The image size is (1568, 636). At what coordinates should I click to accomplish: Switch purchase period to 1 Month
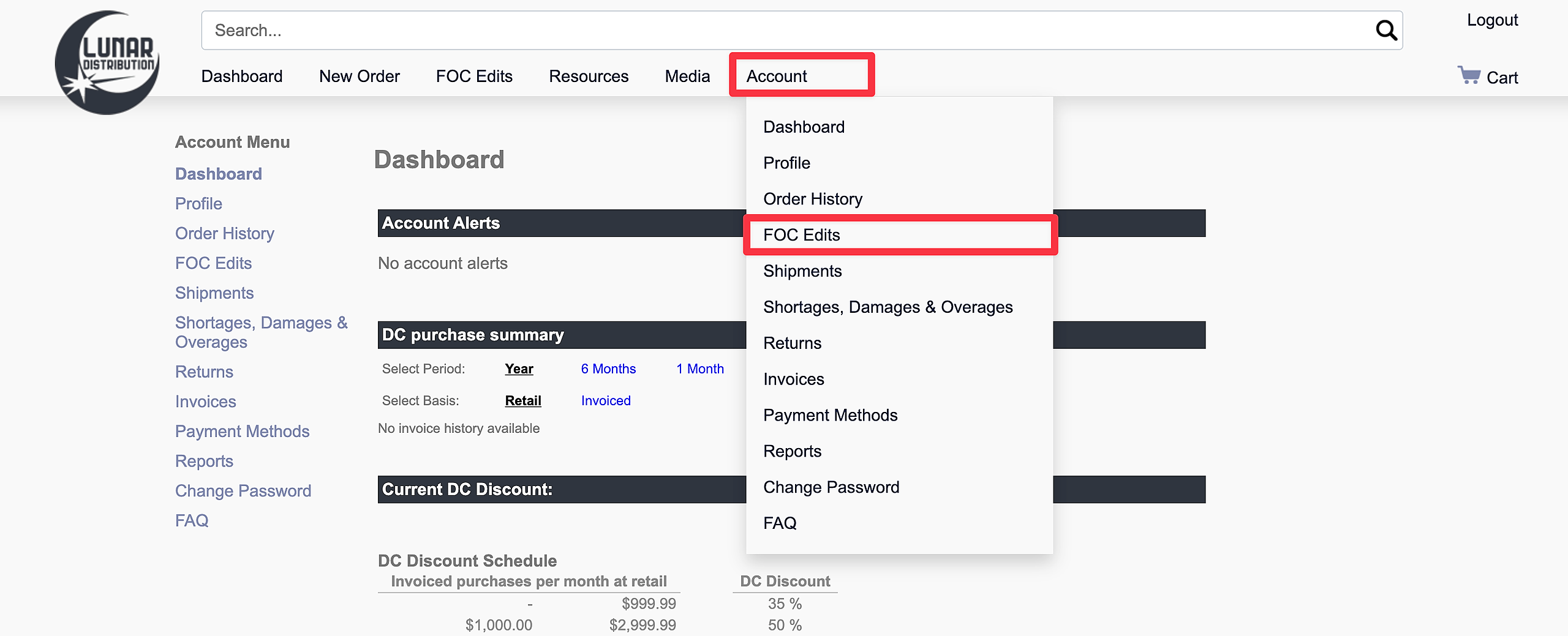click(x=699, y=369)
